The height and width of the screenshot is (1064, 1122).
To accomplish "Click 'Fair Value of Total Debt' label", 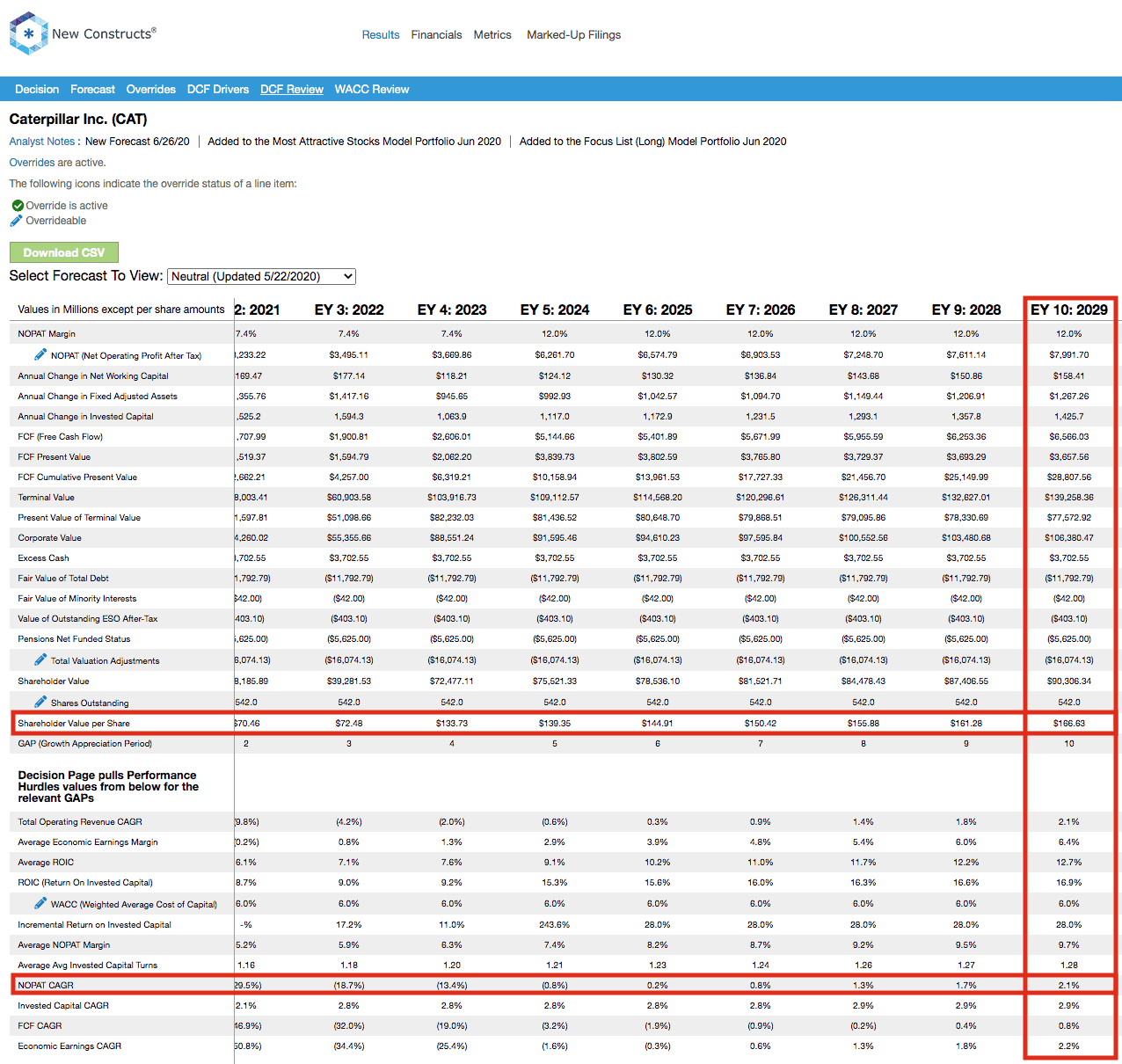I will [63, 579].
